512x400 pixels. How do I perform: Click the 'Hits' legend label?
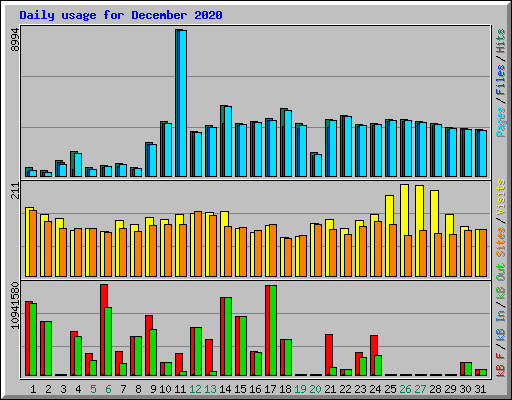point(500,41)
